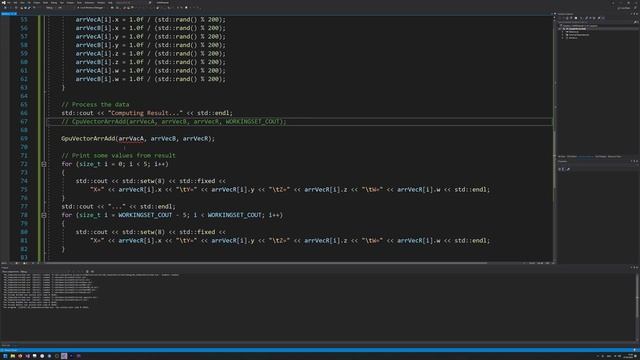Click the Solution Explorer panel title
Image resolution: width=640 pixels, height=360 pixels.
[565, 14]
